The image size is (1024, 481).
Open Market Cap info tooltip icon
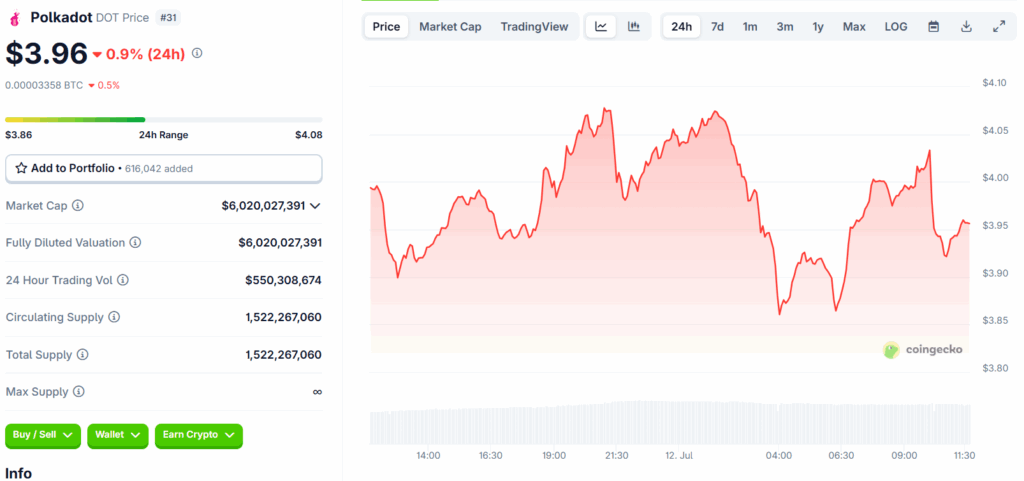point(78,206)
